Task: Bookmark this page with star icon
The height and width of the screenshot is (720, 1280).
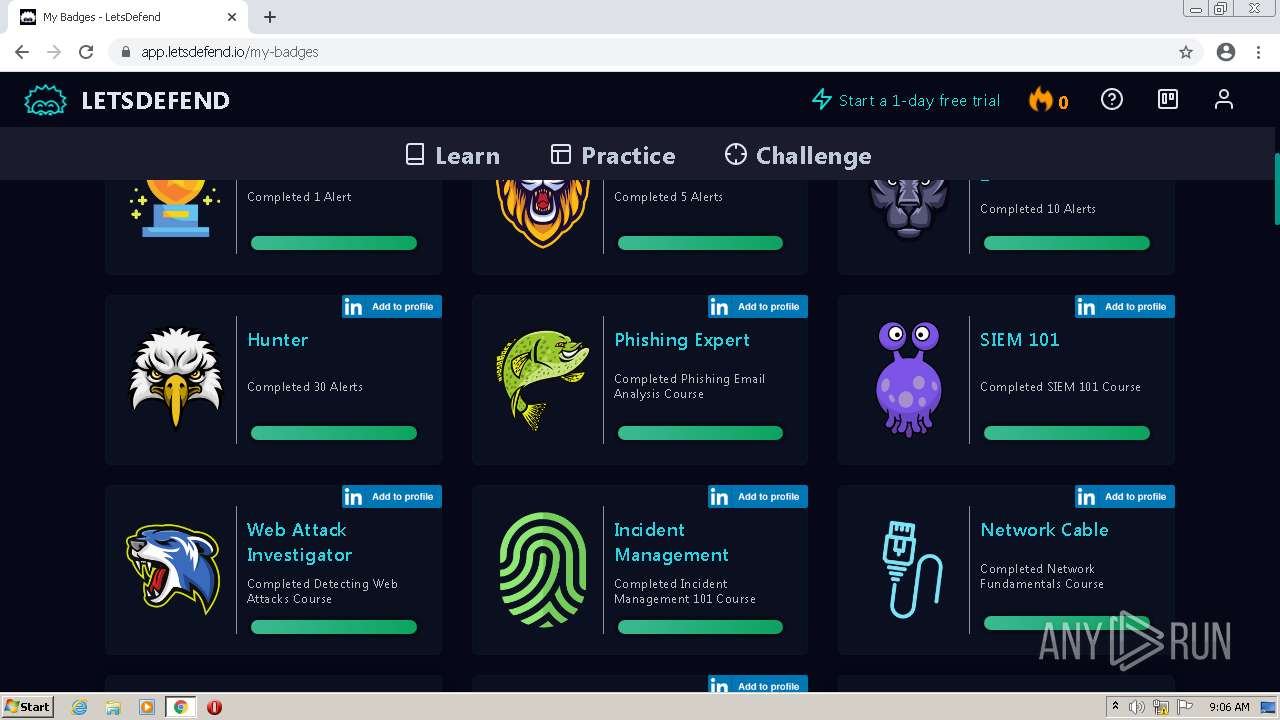Action: coord(1186,52)
